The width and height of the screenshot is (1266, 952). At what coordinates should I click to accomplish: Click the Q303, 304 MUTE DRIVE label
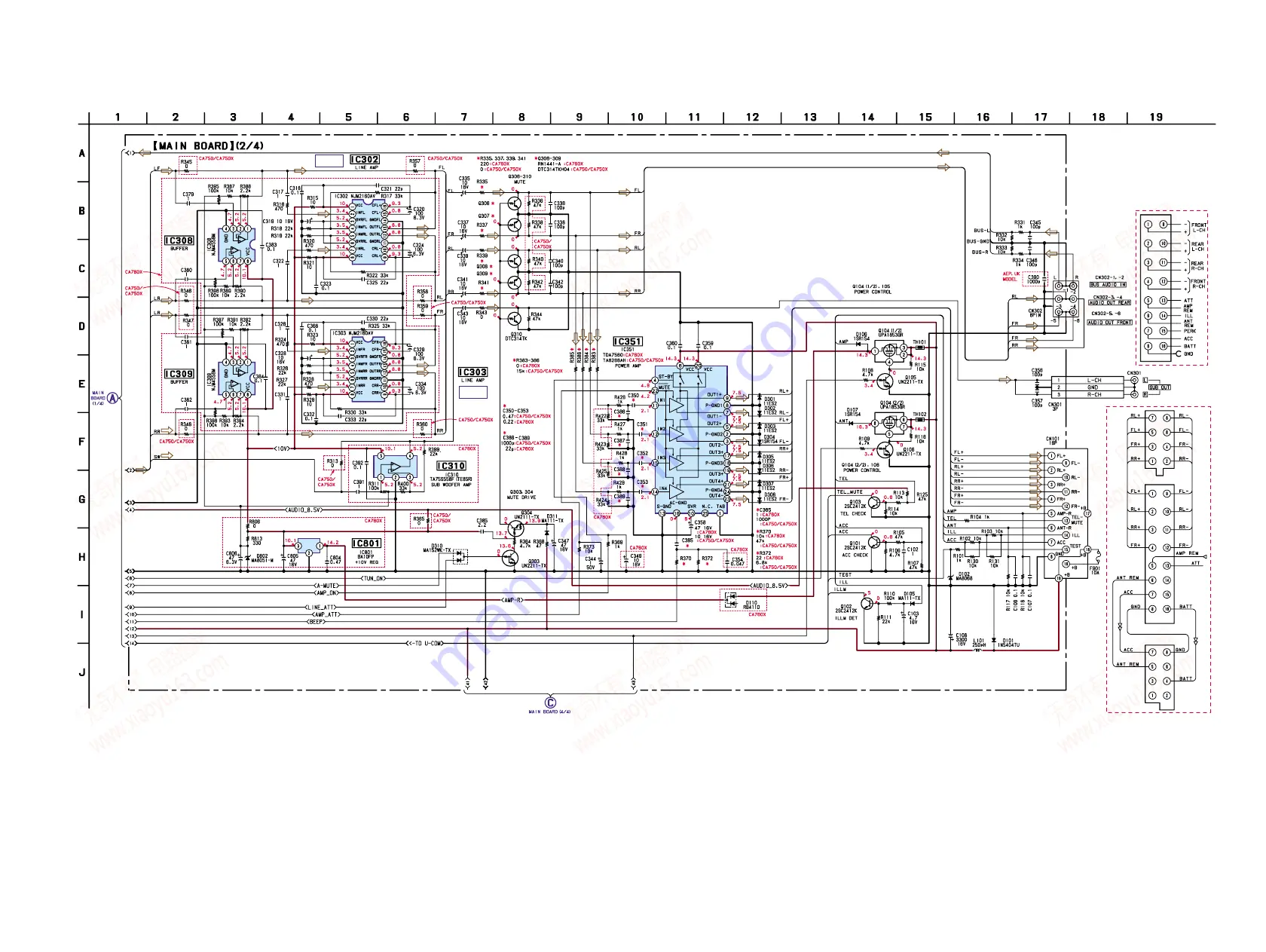coord(521,494)
